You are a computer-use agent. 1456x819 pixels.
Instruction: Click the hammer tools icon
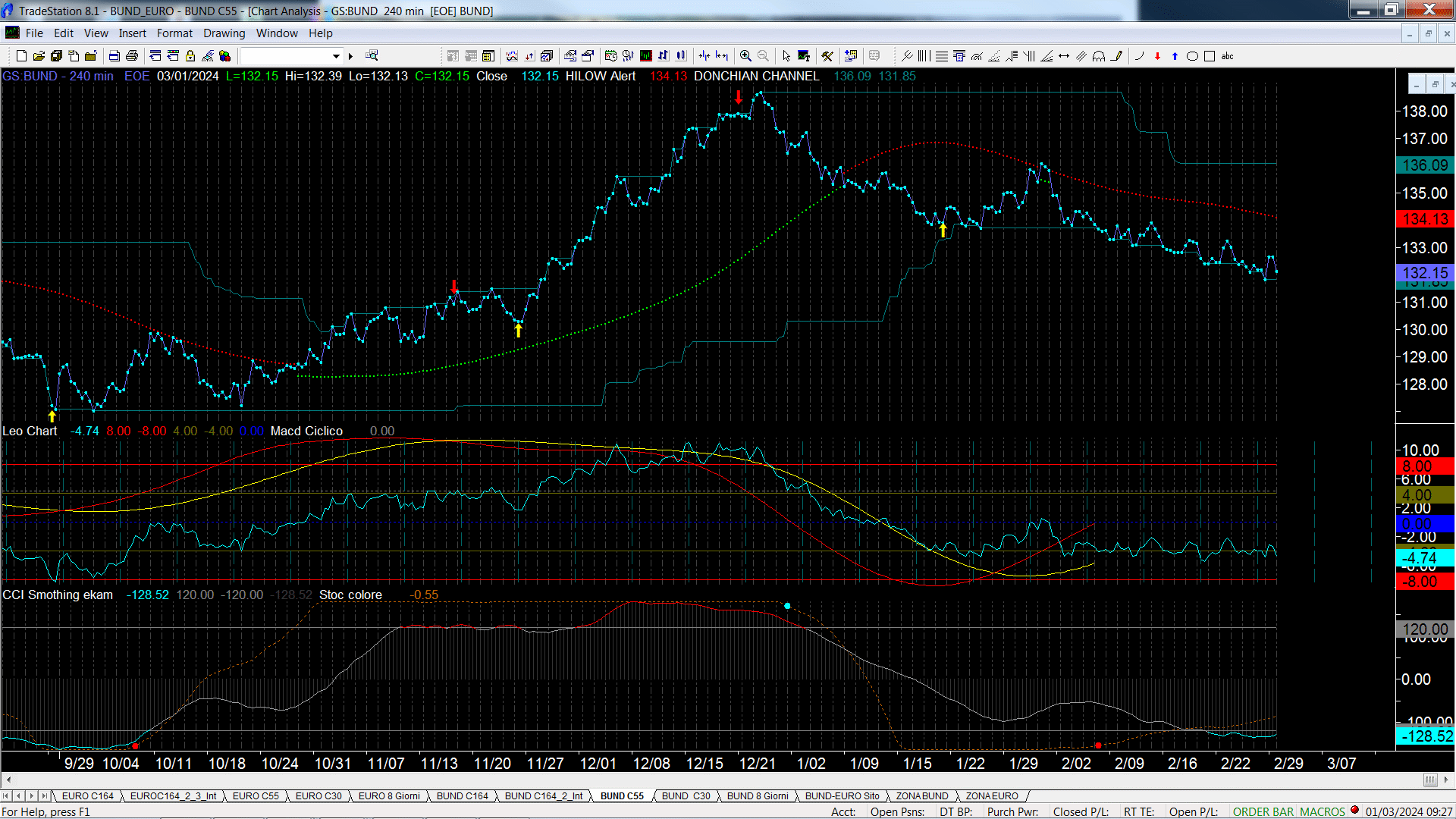827,56
